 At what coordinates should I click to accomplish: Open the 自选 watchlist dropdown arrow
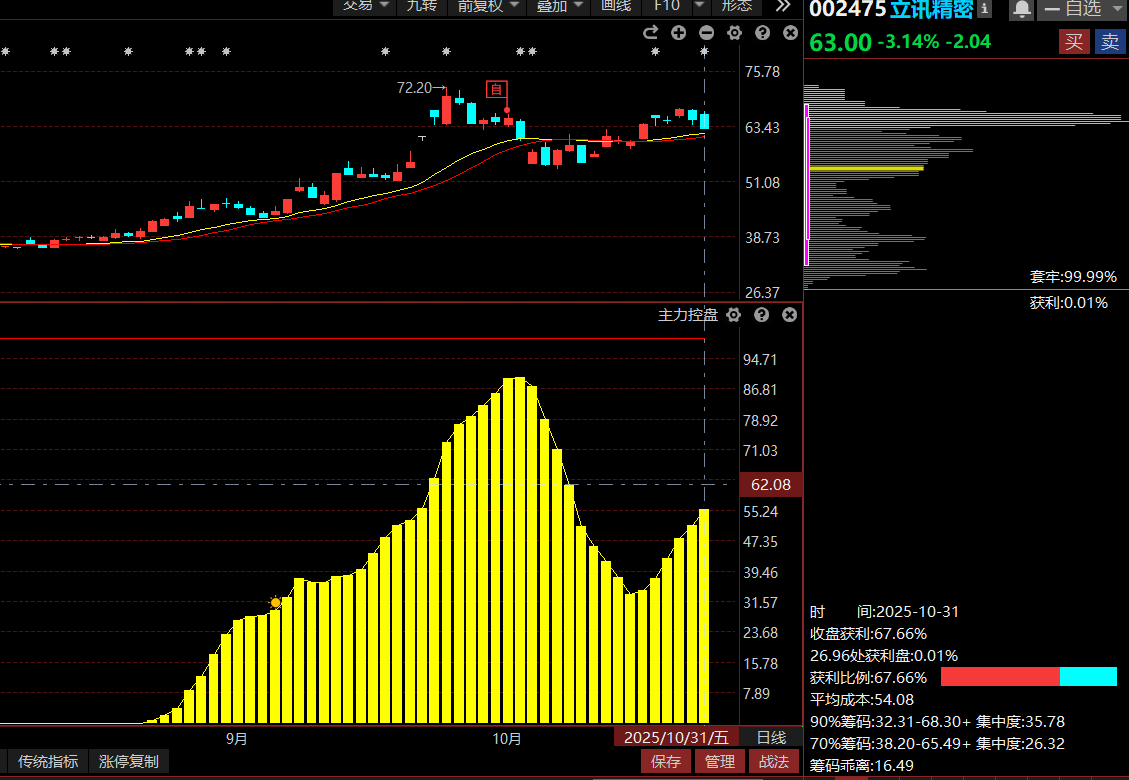(1117, 9)
